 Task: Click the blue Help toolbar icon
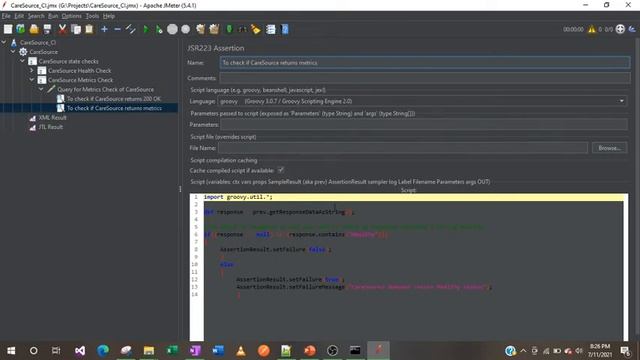tap(284, 29)
